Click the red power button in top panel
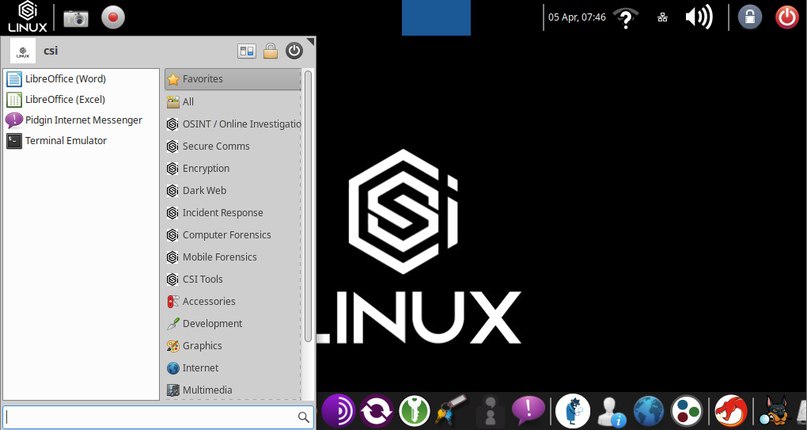Image resolution: width=807 pixels, height=430 pixels. (x=787, y=18)
